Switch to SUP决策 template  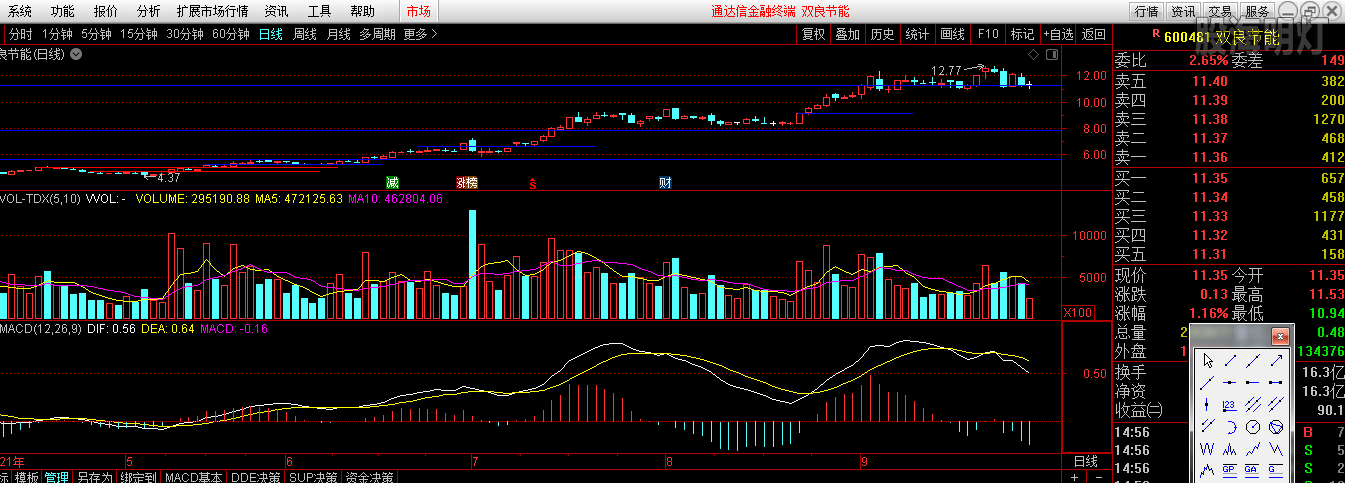pyautogui.click(x=315, y=477)
